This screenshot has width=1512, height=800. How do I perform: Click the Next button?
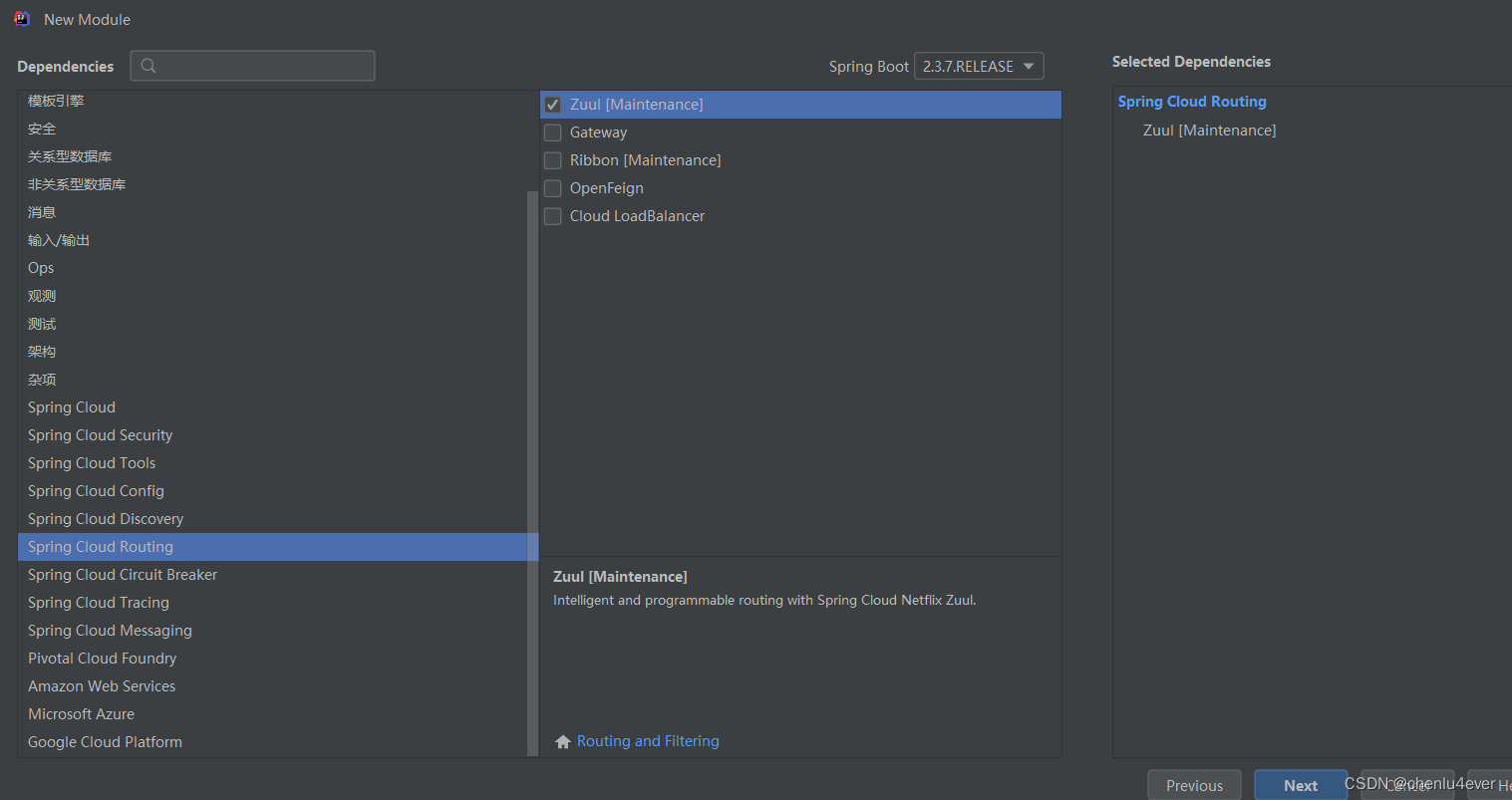[1300, 784]
